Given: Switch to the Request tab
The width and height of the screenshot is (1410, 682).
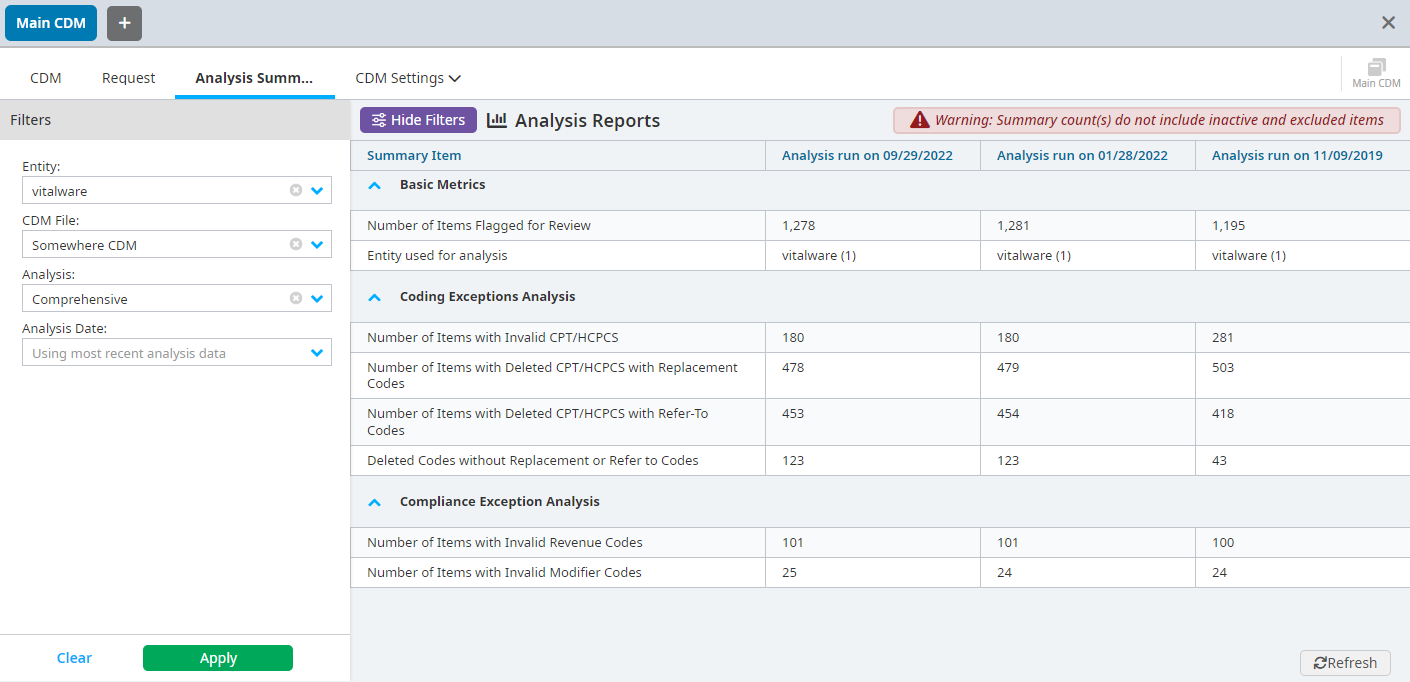Looking at the screenshot, I should pyautogui.click(x=128, y=77).
